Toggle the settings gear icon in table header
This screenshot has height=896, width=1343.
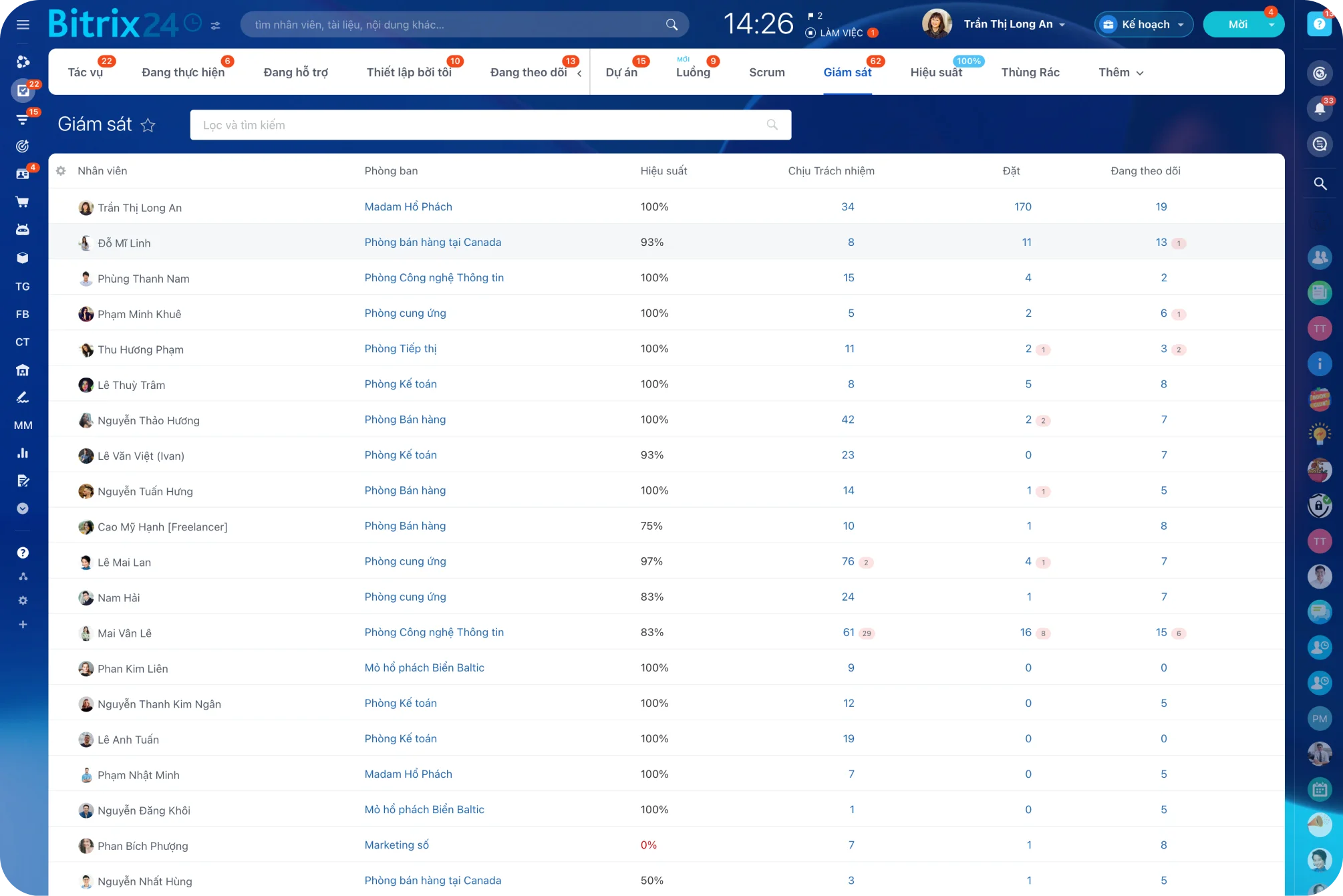pyautogui.click(x=62, y=170)
